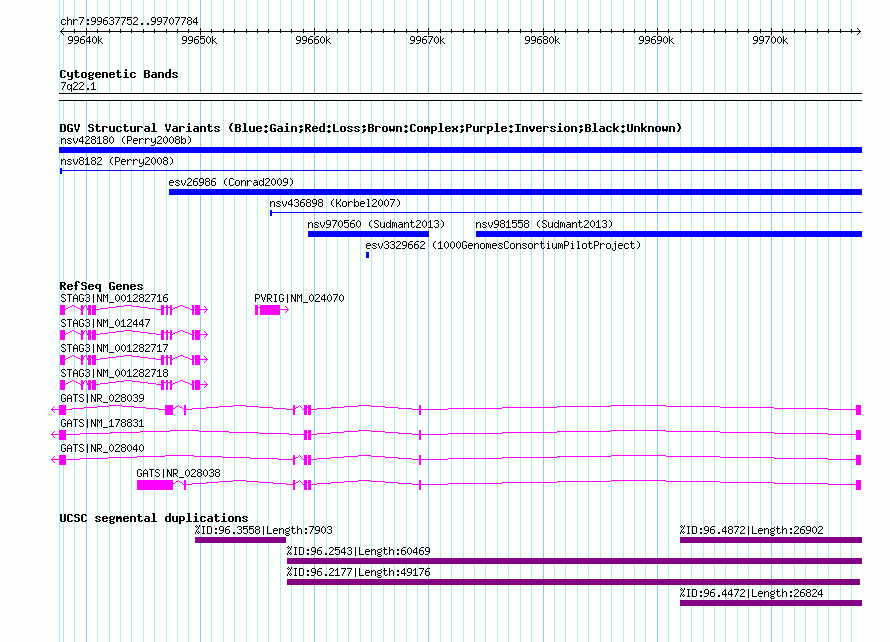Screen dimensions: 890x642
Task: Click the 99690k ruler tick label
Action: pyautogui.click(x=656, y=40)
